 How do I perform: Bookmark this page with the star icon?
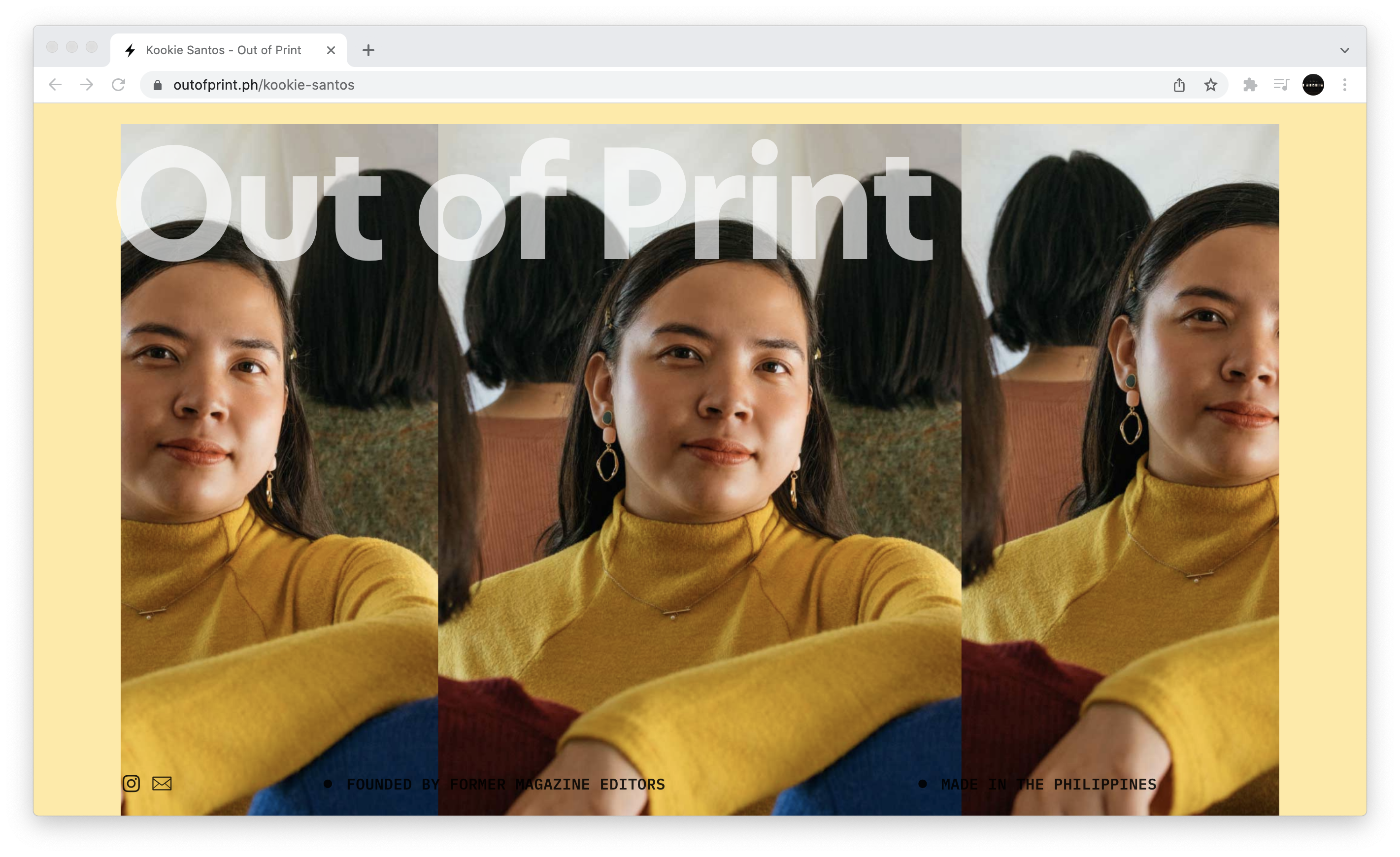(1210, 85)
